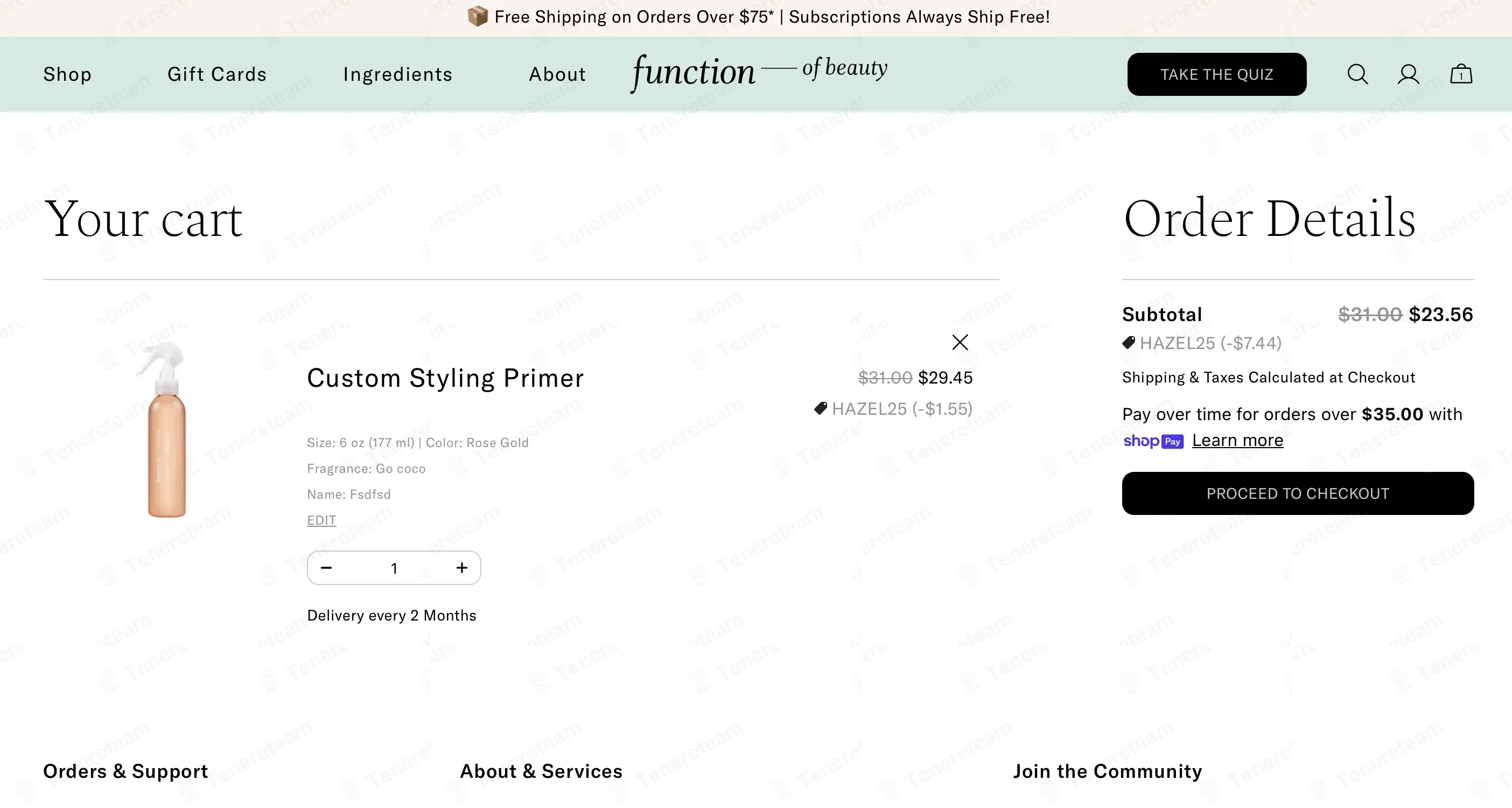The width and height of the screenshot is (1512, 808).
Task: Click the free shipping announcement banner
Action: (x=758, y=17)
